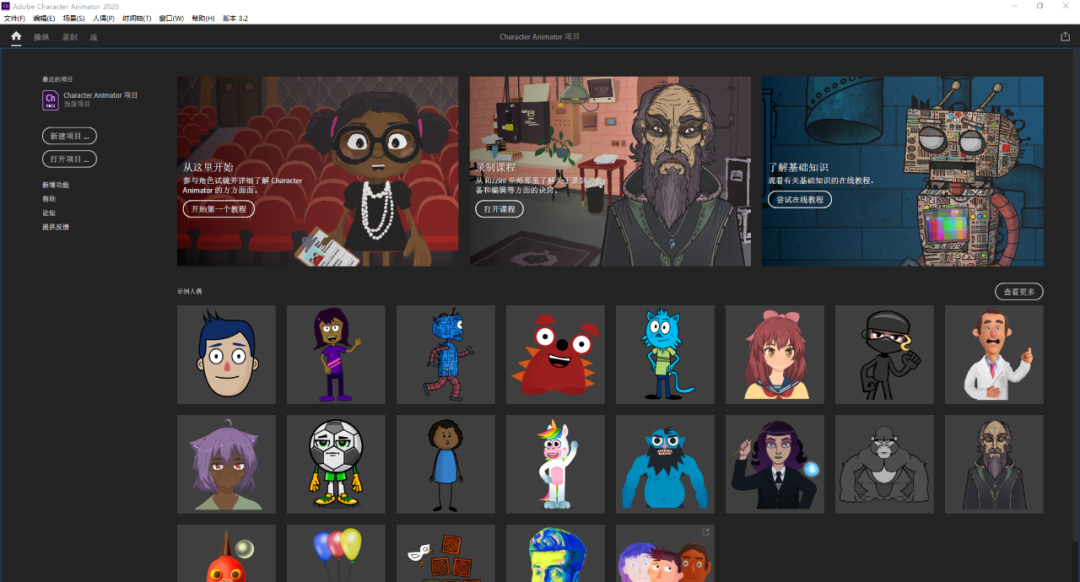Open the 版本 3.2 menu

[x=235, y=19]
